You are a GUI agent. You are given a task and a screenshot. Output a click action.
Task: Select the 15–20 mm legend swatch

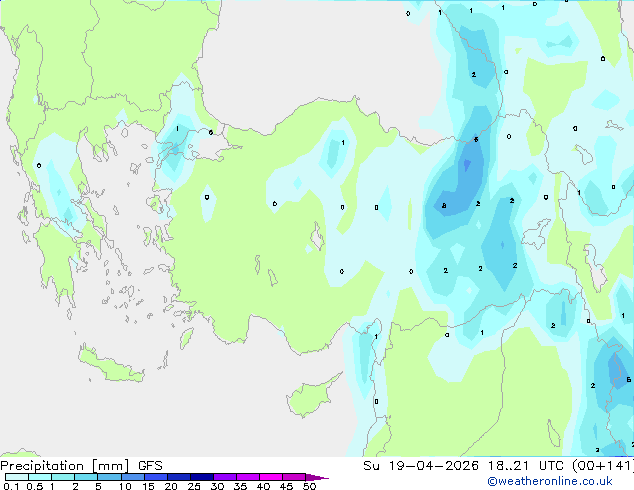pos(156,477)
